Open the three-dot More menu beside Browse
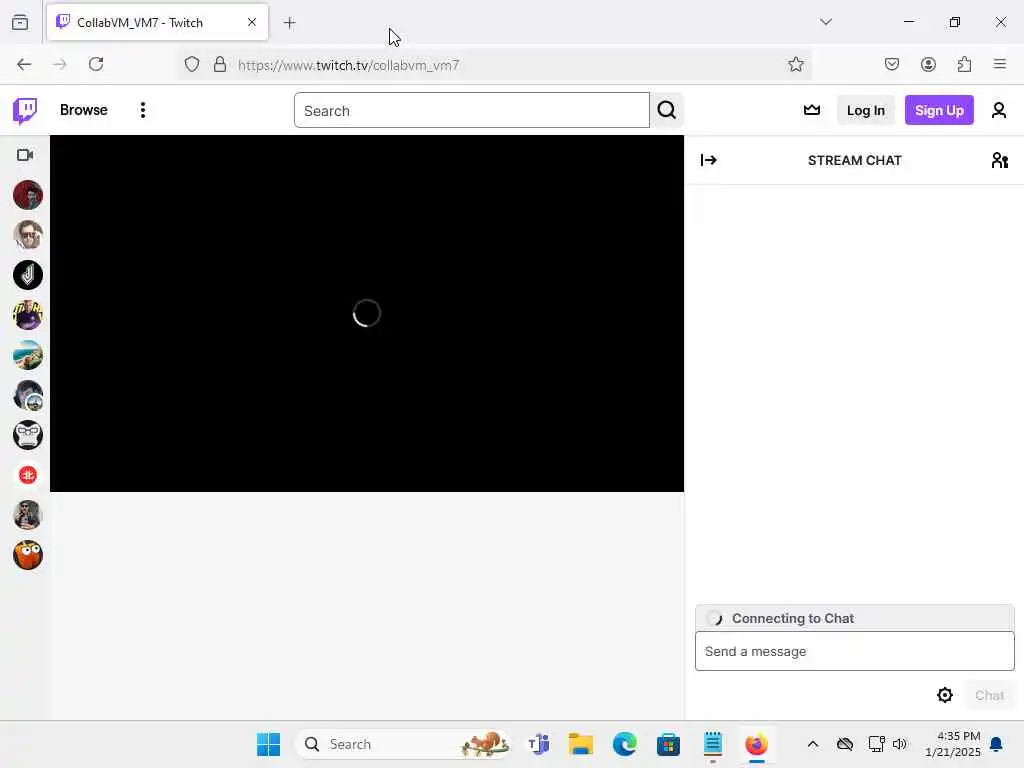Screen dimensions: 1024x768 pos(142,110)
